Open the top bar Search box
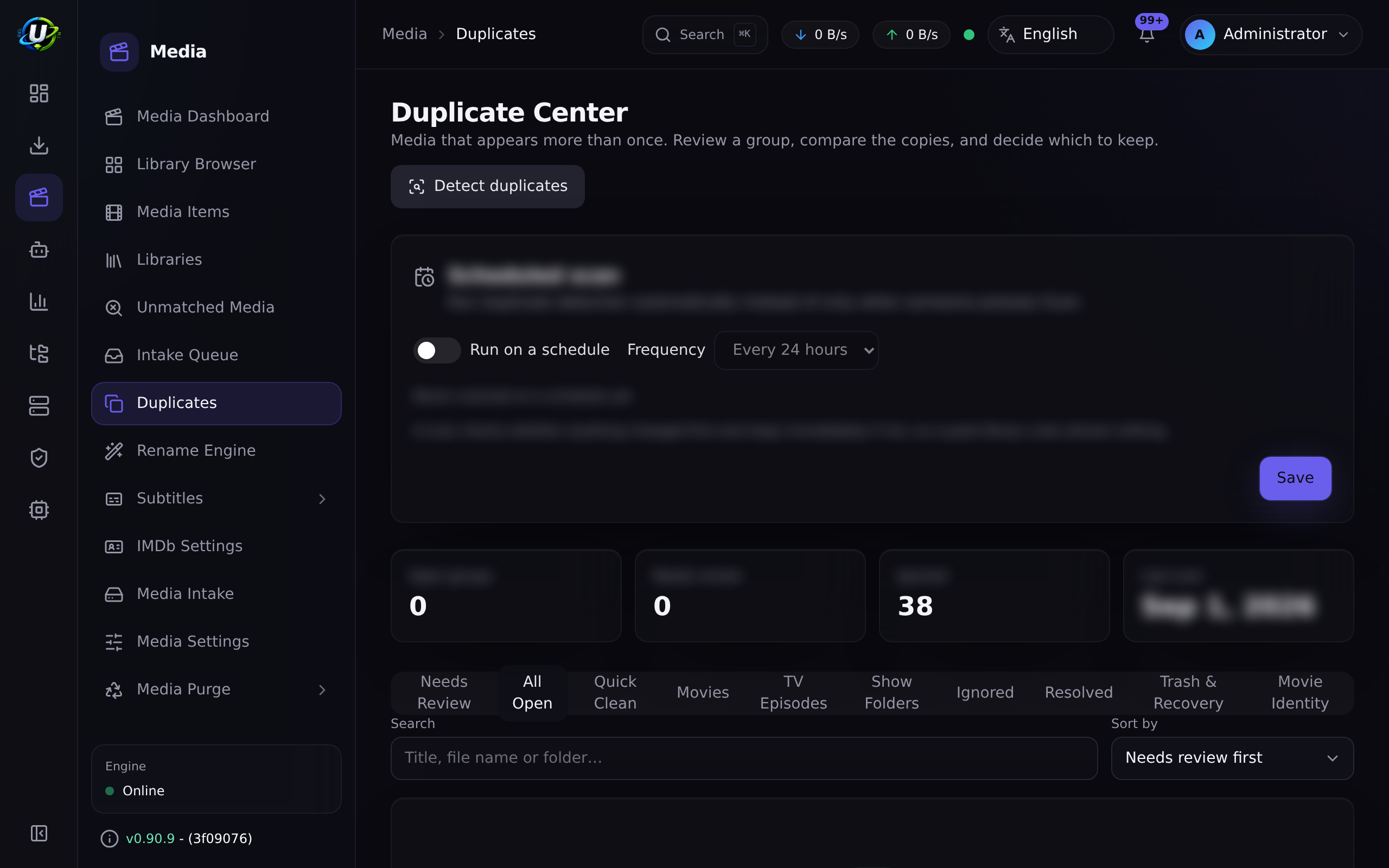The image size is (1389, 868). pos(705,34)
